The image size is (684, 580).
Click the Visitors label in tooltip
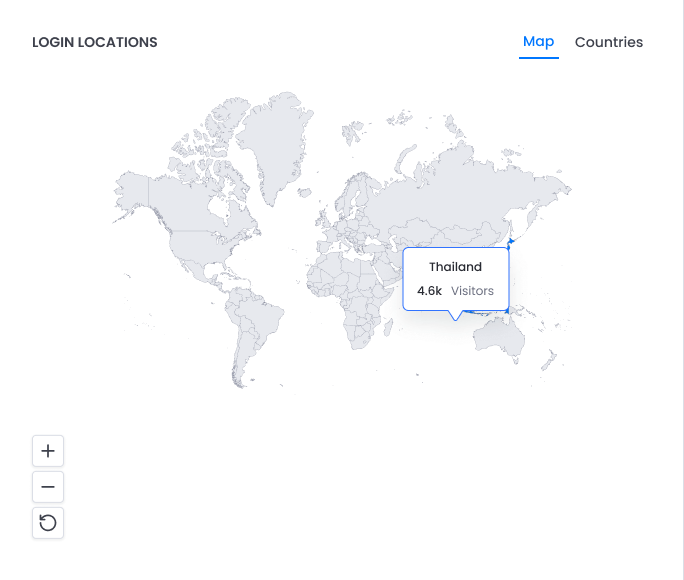point(472,291)
